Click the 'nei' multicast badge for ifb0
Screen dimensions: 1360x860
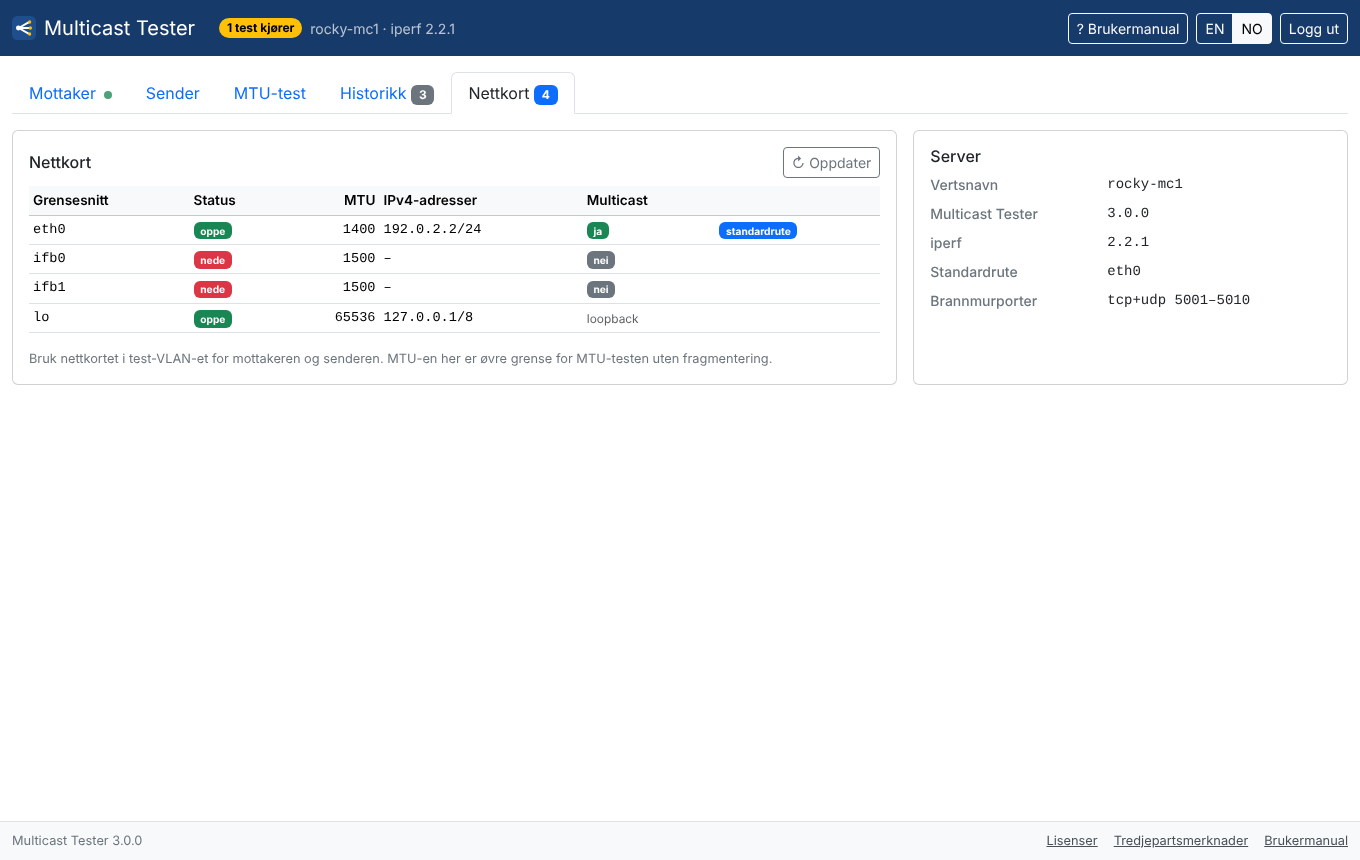click(x=601, y=260)
